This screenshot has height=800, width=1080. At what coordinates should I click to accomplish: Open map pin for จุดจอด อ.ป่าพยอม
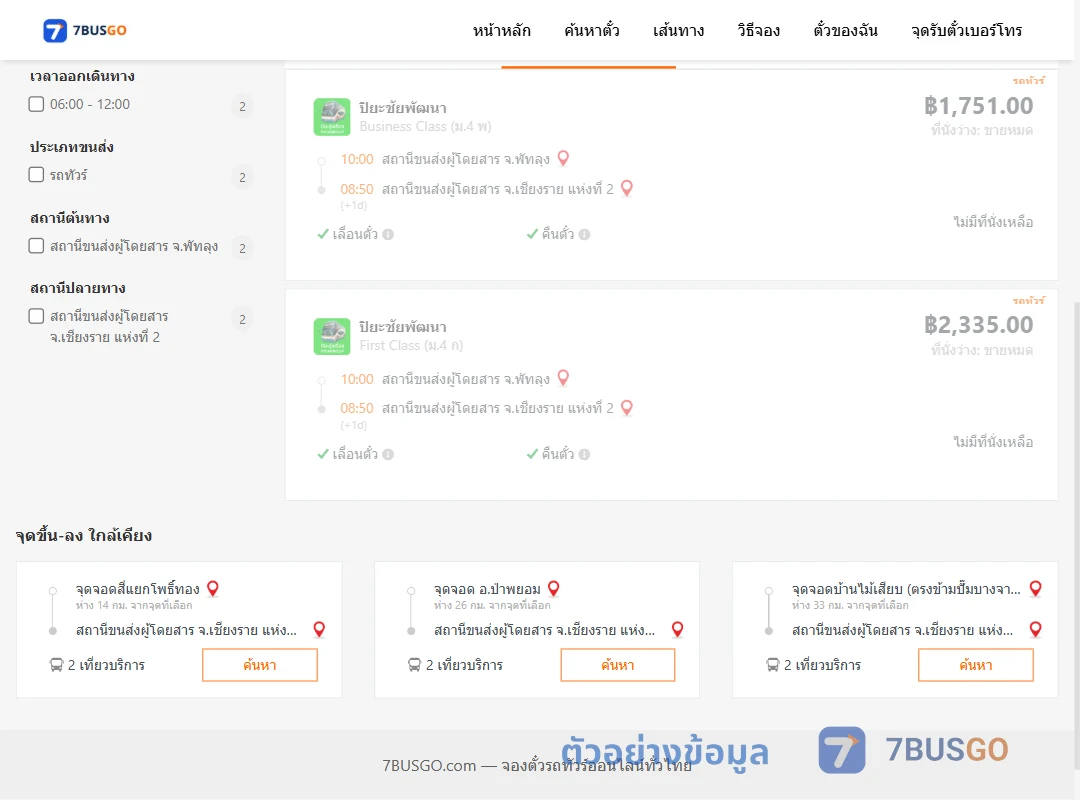pos(554,588)
